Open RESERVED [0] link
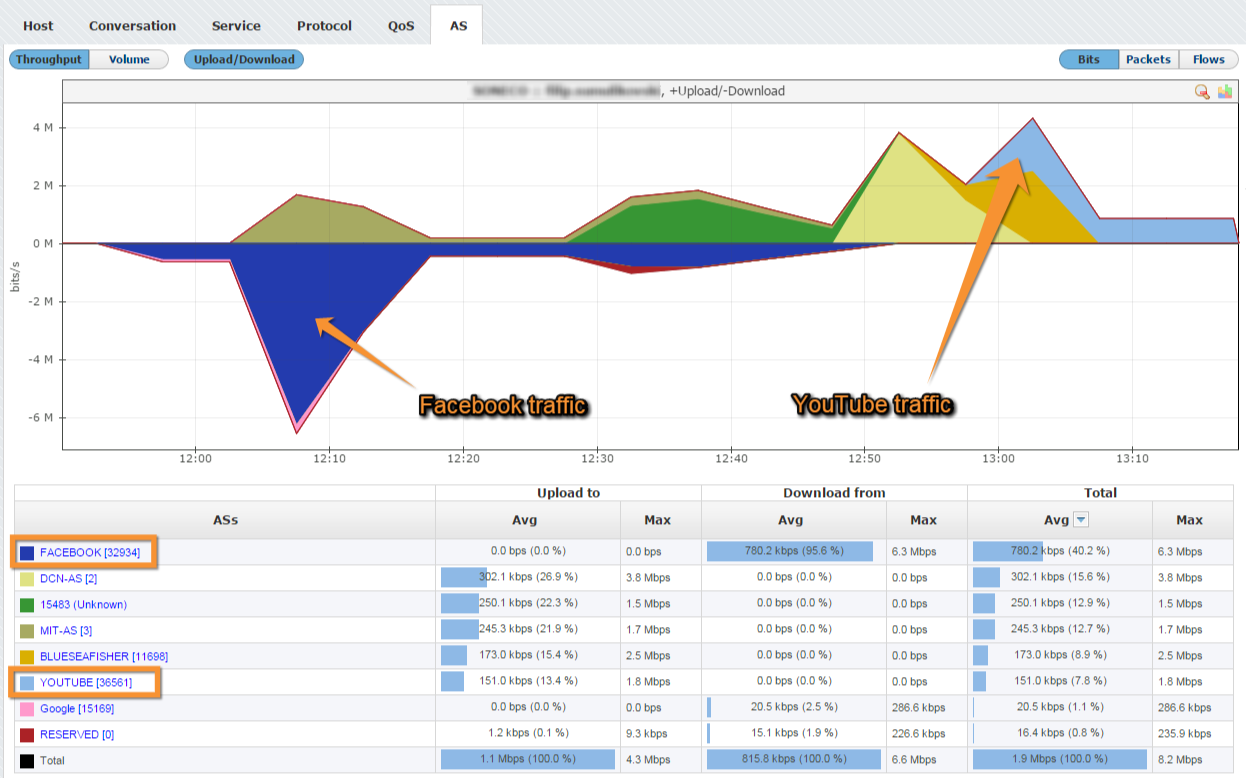 (77, 734)
